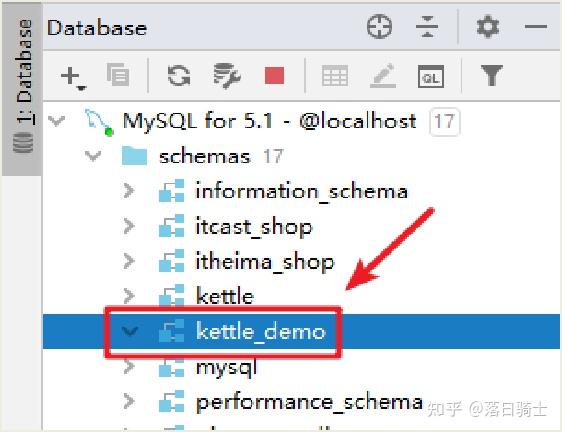The image size is (562, 432).
Task: Click the Edit Source pencil icon
Action: click(383, 76)
